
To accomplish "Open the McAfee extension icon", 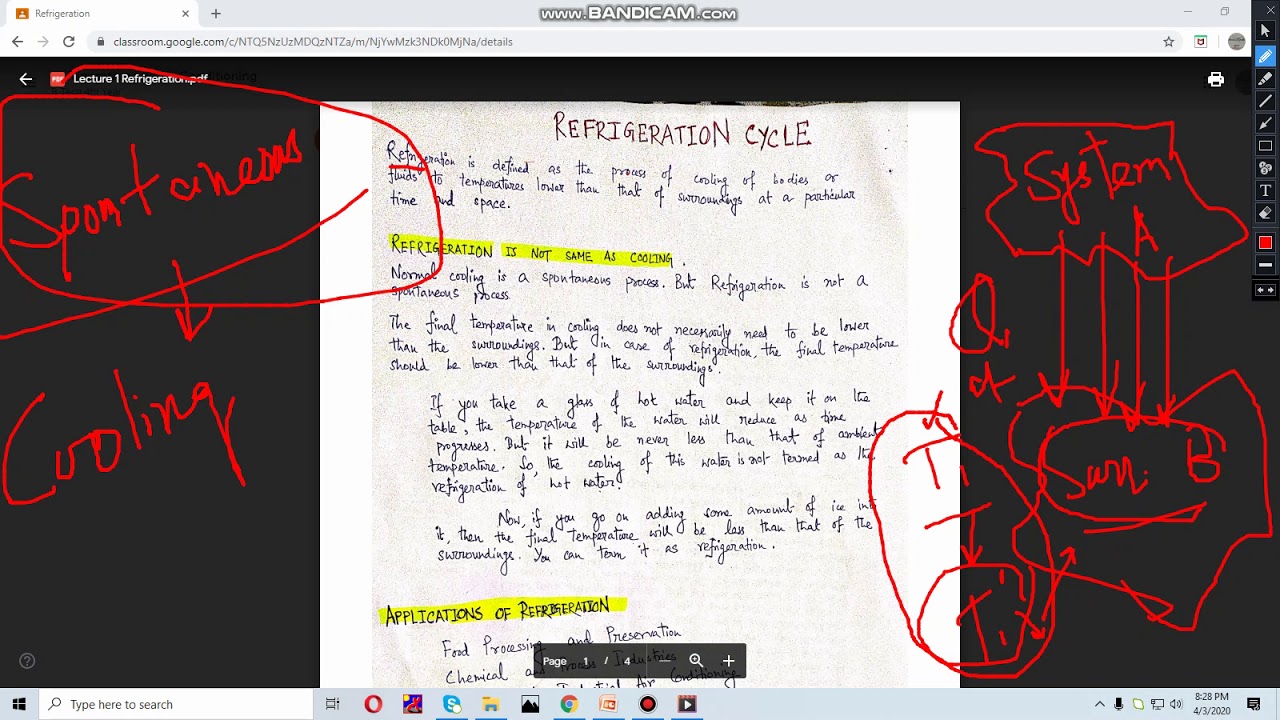I will [1201, 41].
